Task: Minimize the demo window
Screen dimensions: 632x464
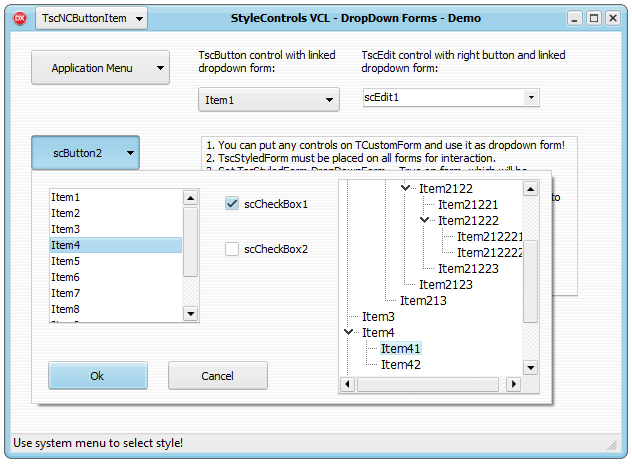Action: [x=574, y=18]
